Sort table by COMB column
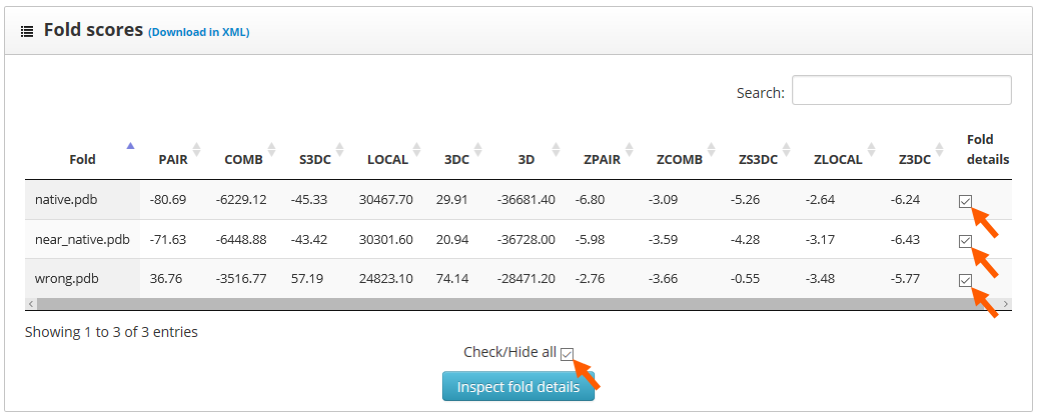The width and height of the screenshot is (1039, 416). [x=243, y=159]
